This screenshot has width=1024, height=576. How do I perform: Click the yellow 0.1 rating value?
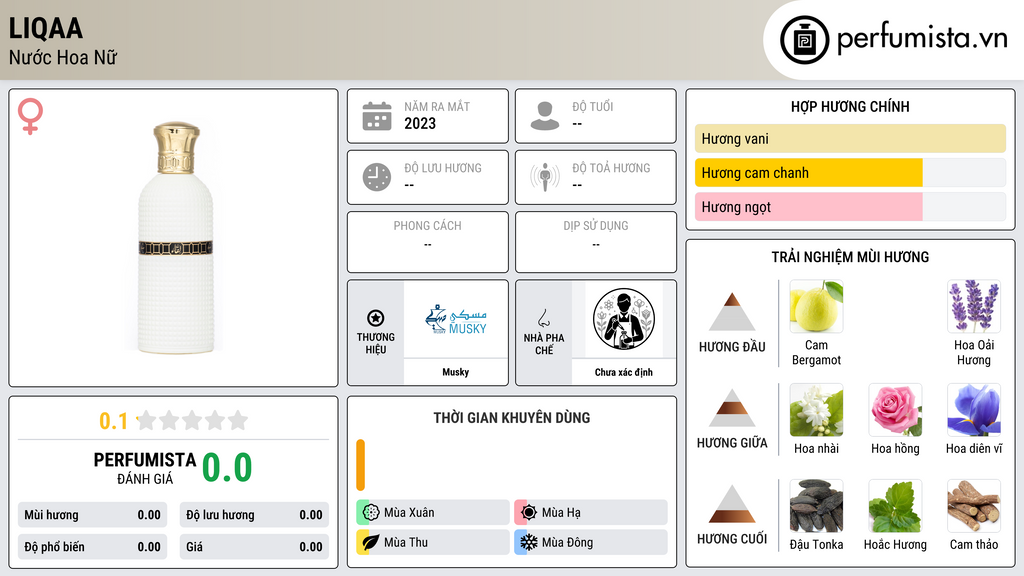click(x=114, y=421)
